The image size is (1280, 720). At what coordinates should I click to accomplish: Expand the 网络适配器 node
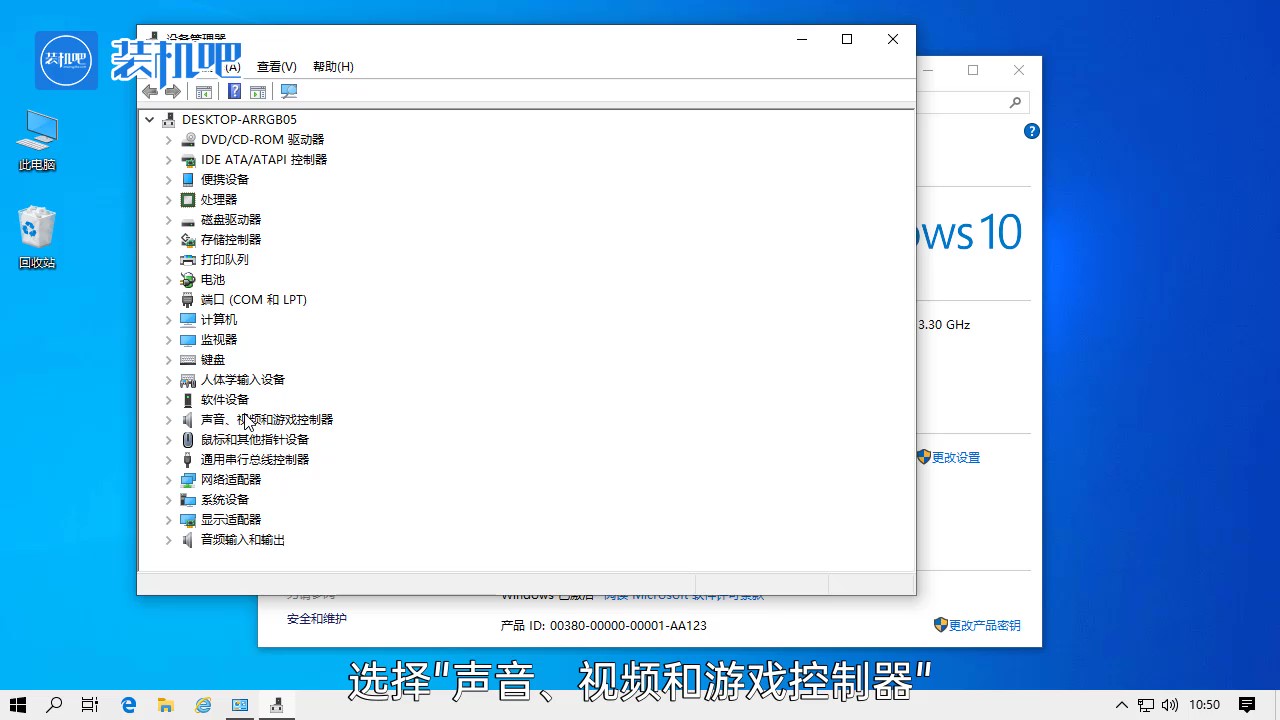[x=169, y=480]
